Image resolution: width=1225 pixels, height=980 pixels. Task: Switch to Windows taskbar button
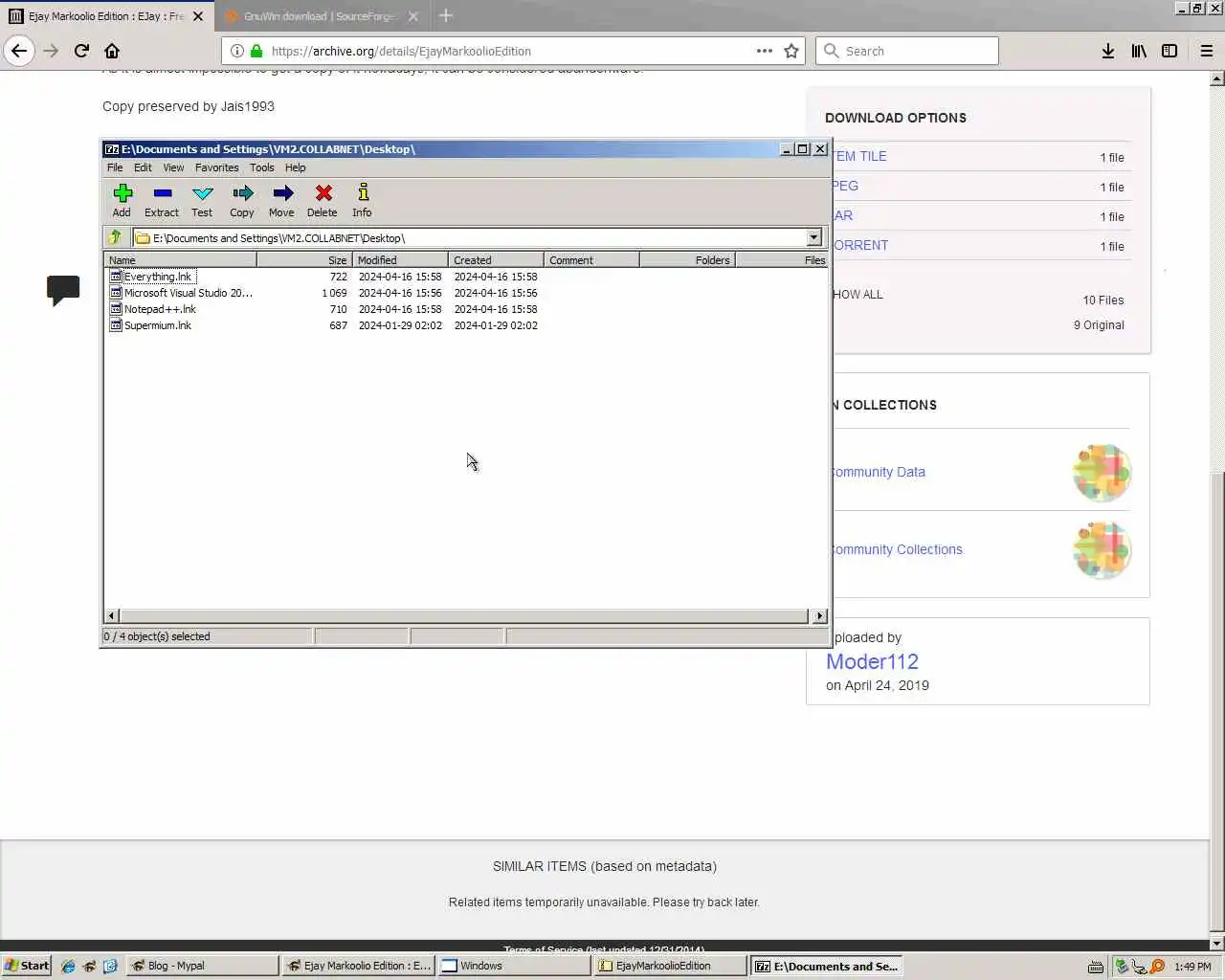coord(514,966)
